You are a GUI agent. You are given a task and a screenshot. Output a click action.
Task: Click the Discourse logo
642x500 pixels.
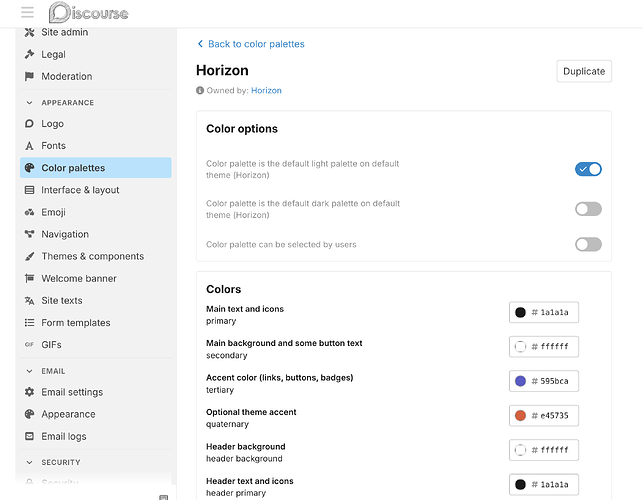click(88, 13)
